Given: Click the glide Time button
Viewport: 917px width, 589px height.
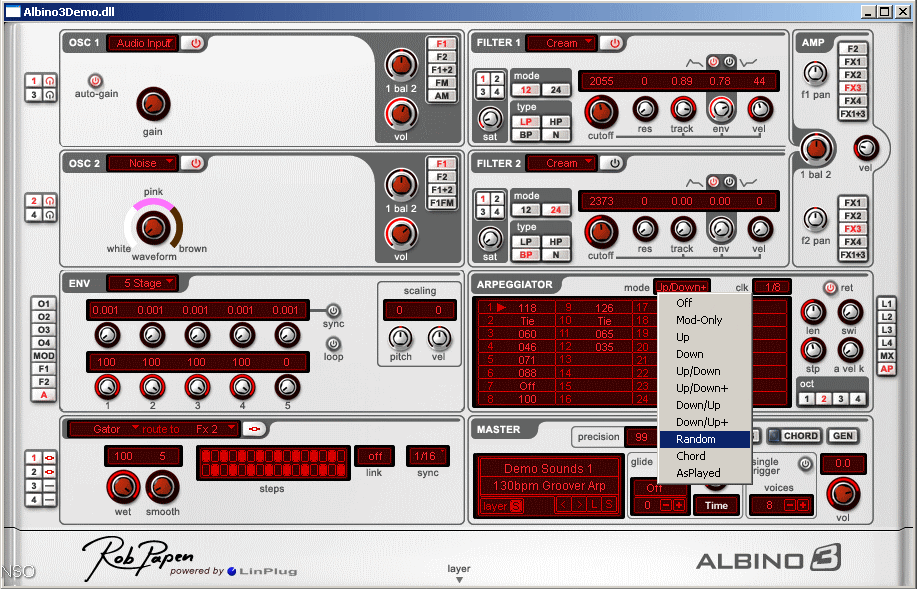Looking at the screenshot, I should click(x=716, y=505).
